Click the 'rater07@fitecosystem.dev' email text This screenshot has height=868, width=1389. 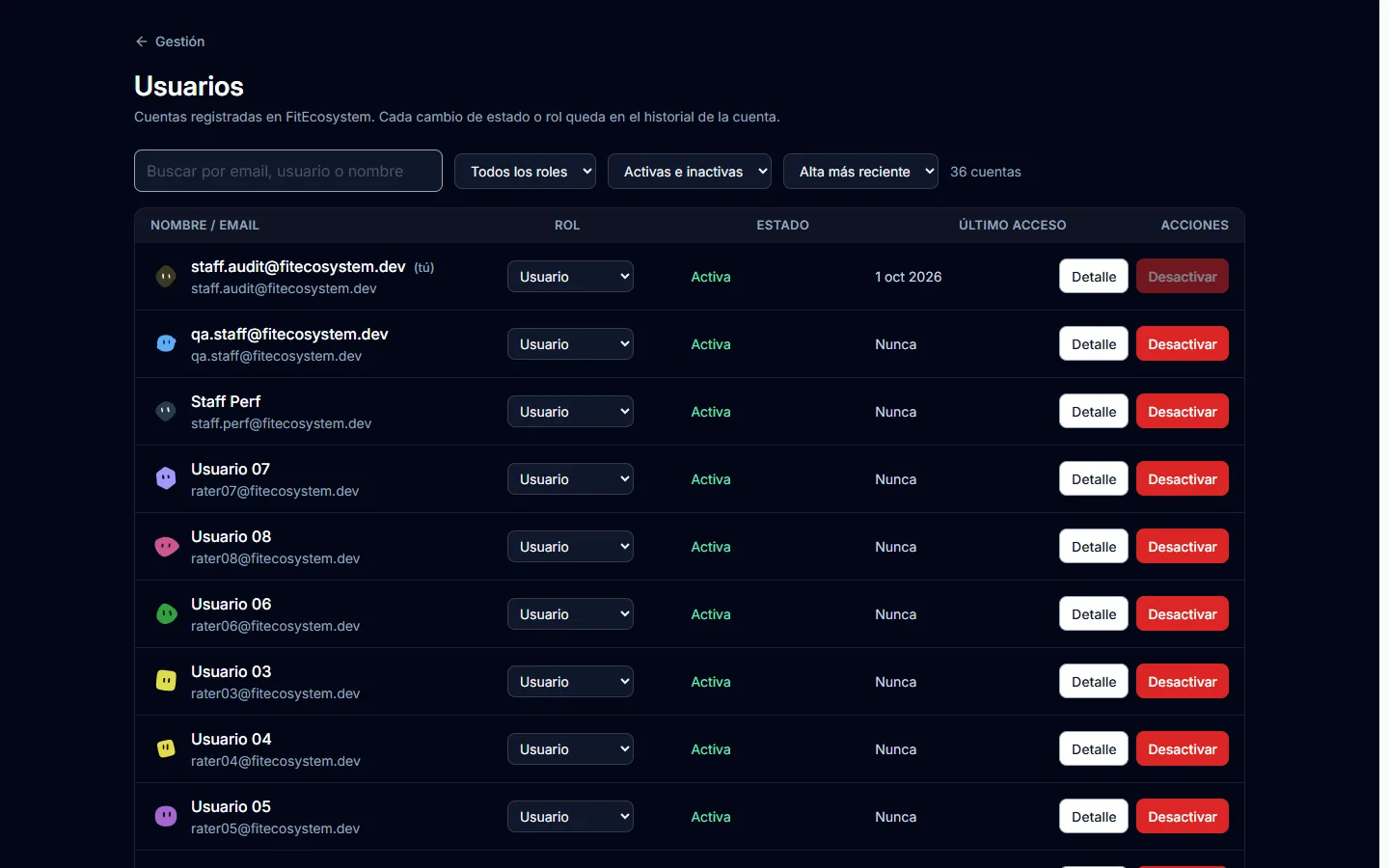(275, 491)
